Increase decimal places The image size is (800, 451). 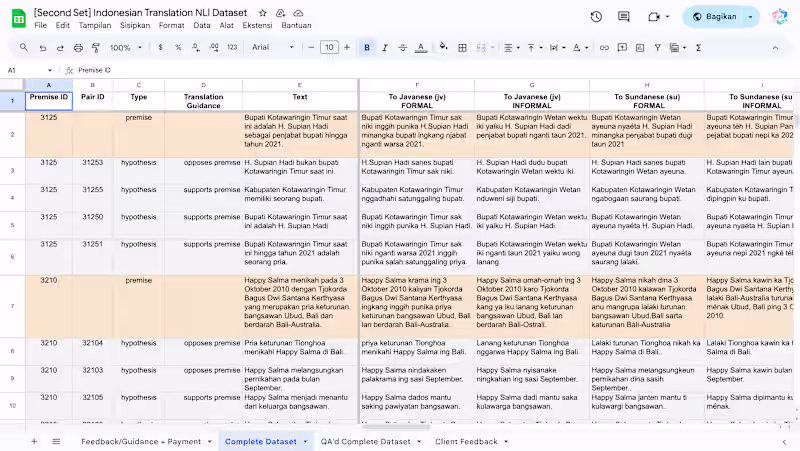(x=214, y=47)
